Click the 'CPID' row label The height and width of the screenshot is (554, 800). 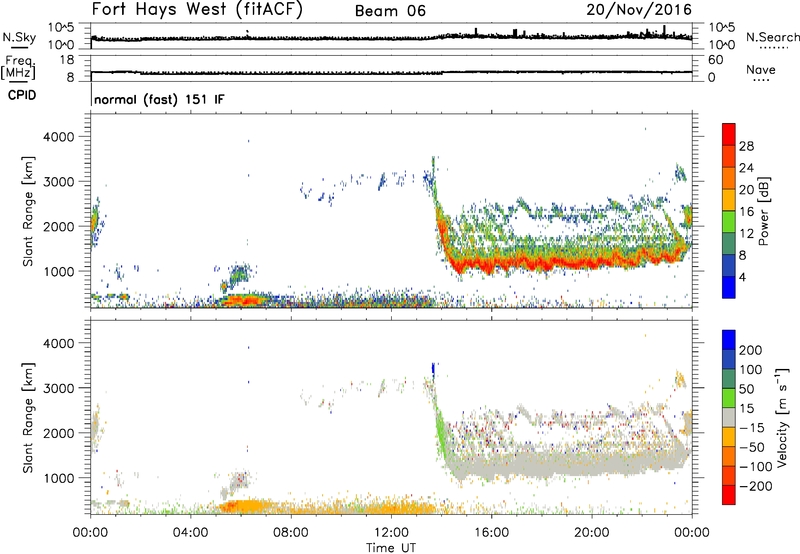click(22, 95)
